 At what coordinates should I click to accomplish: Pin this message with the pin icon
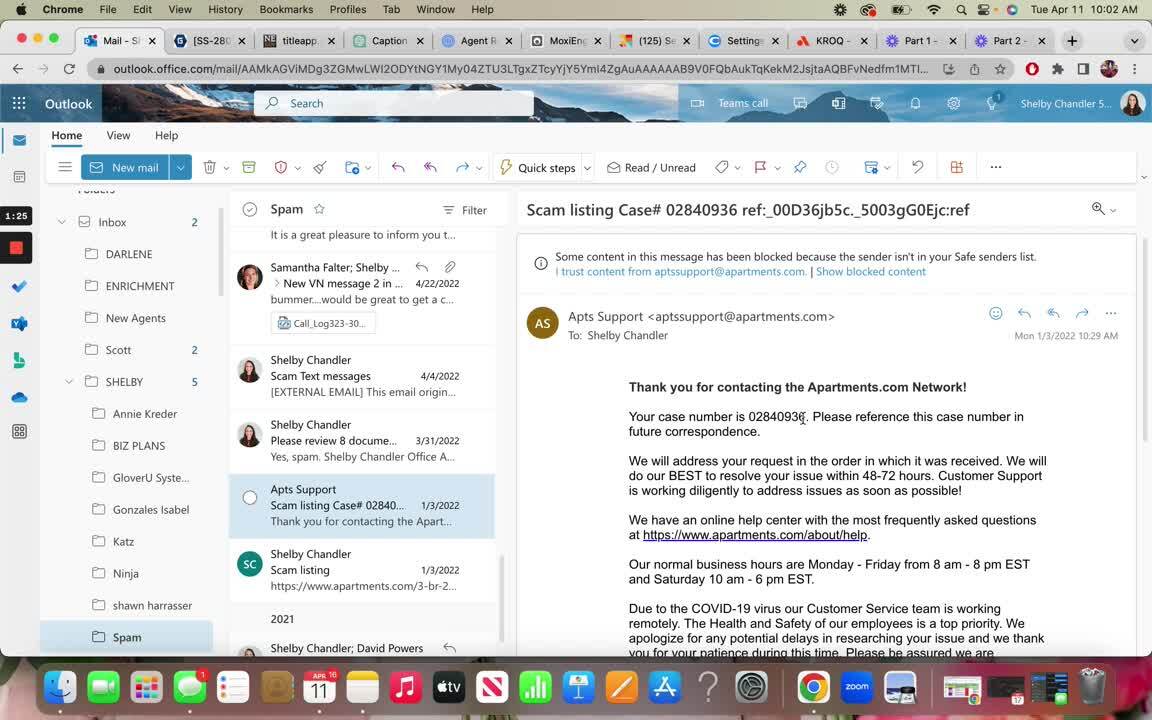800,168
